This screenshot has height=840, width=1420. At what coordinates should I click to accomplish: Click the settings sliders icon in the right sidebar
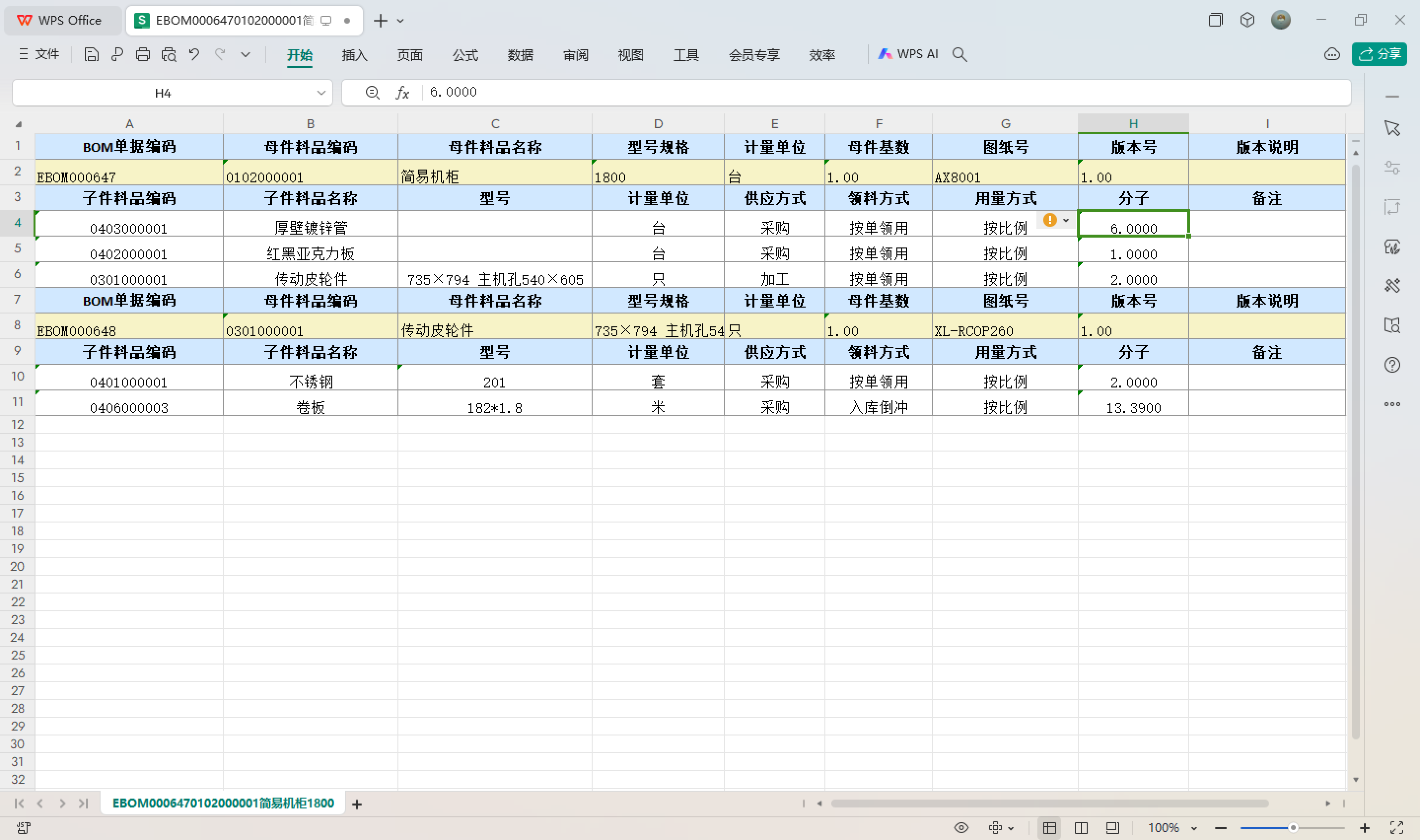(x=1392, y=168)
